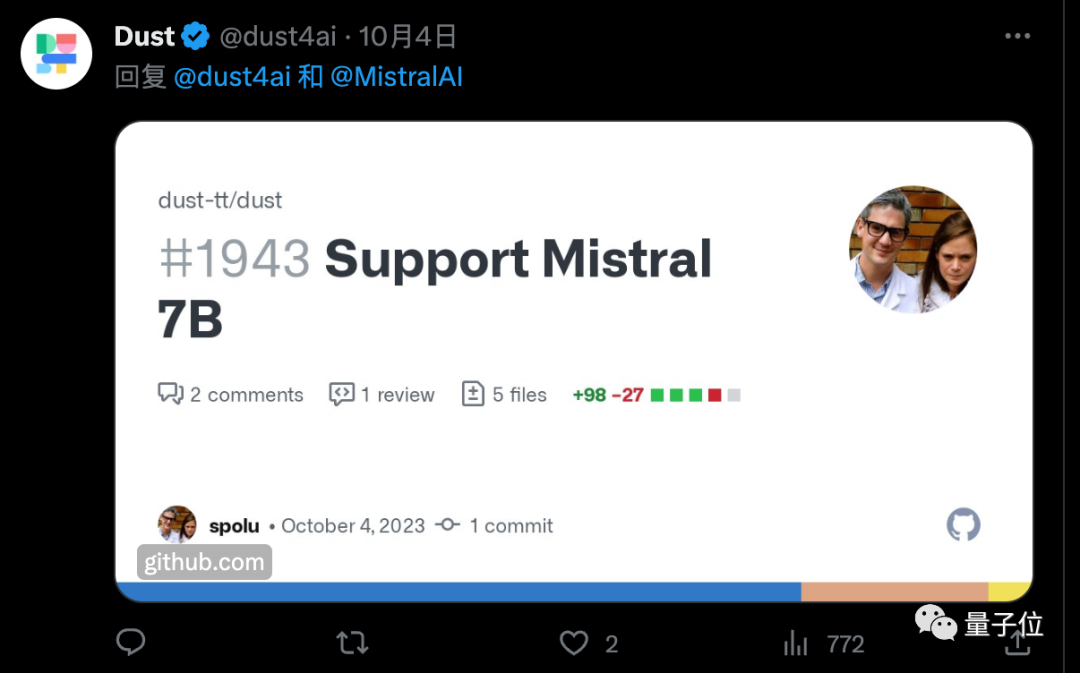Open tweet analytics via the bar chart icon
Viewport: 1080px width, 673px height.
point(795,643)
